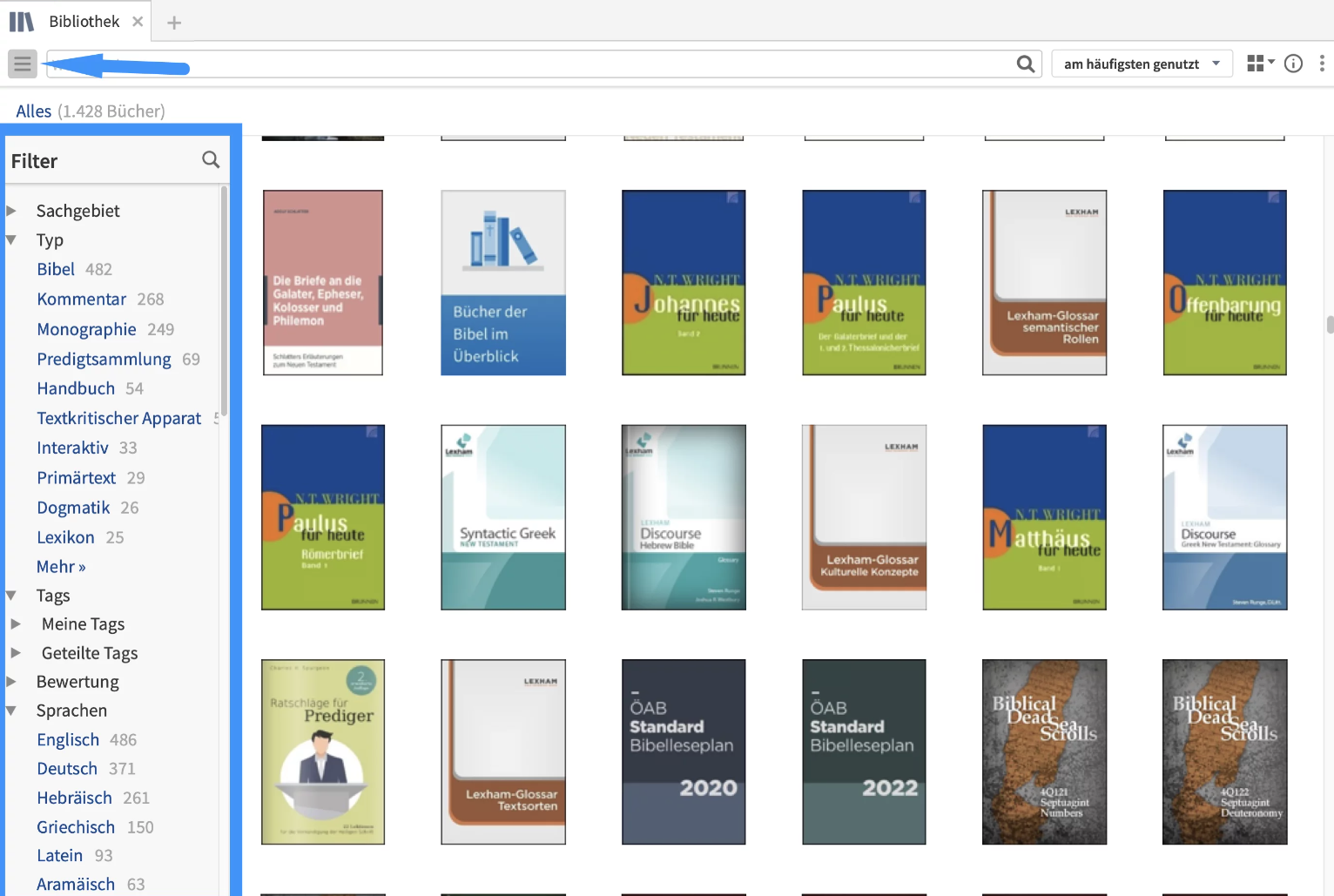Expand the Bewertung filter section

point(11,682)
